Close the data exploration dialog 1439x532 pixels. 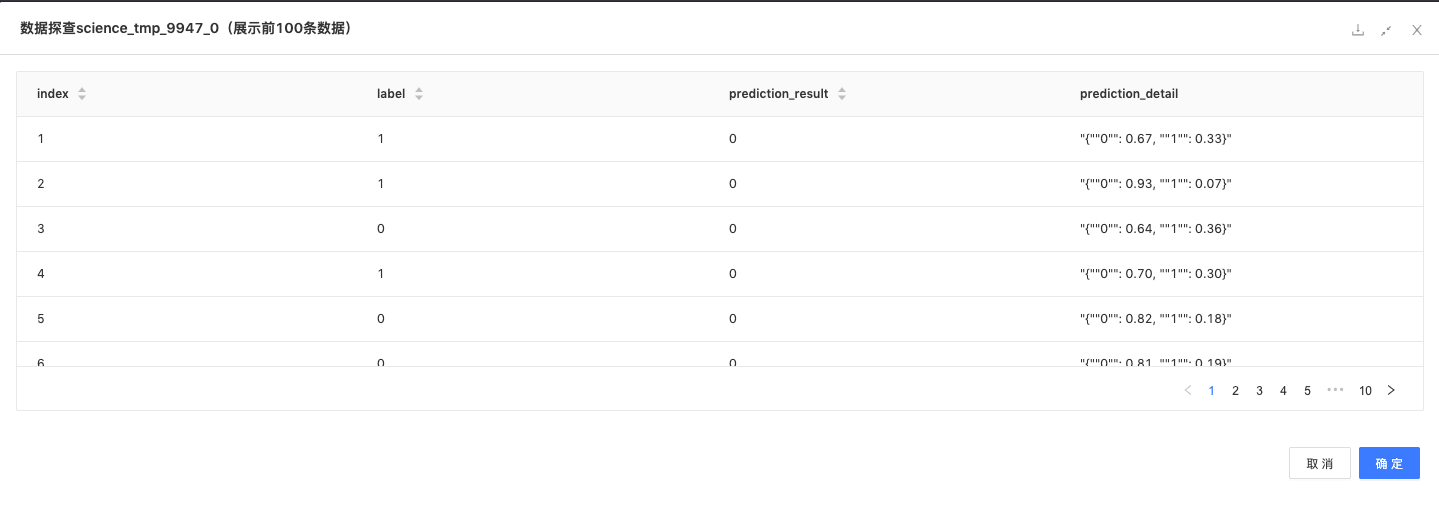1416,30
